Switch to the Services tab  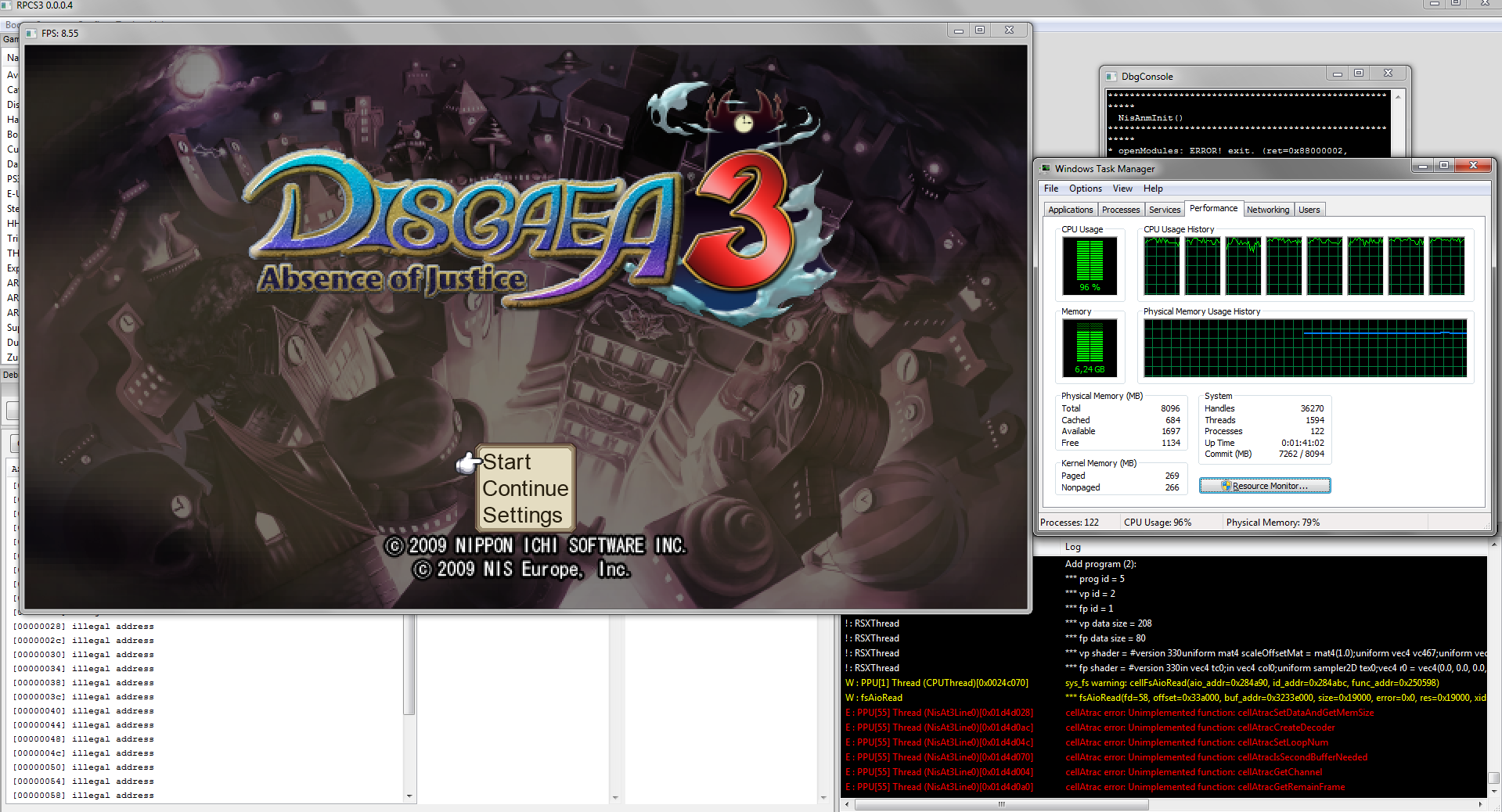click(1165, 210)
